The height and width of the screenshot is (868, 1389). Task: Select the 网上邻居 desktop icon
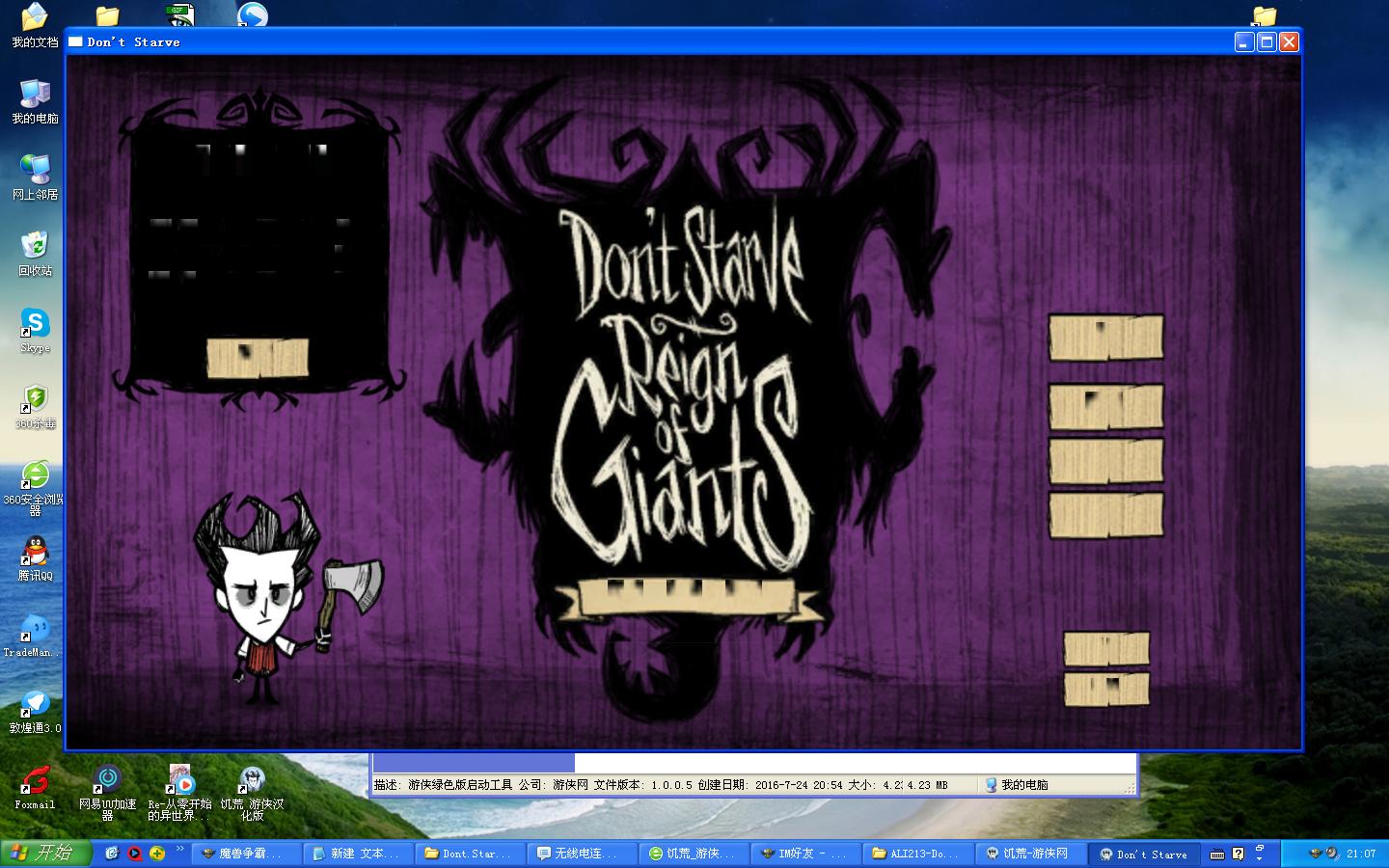pos(35,177)
